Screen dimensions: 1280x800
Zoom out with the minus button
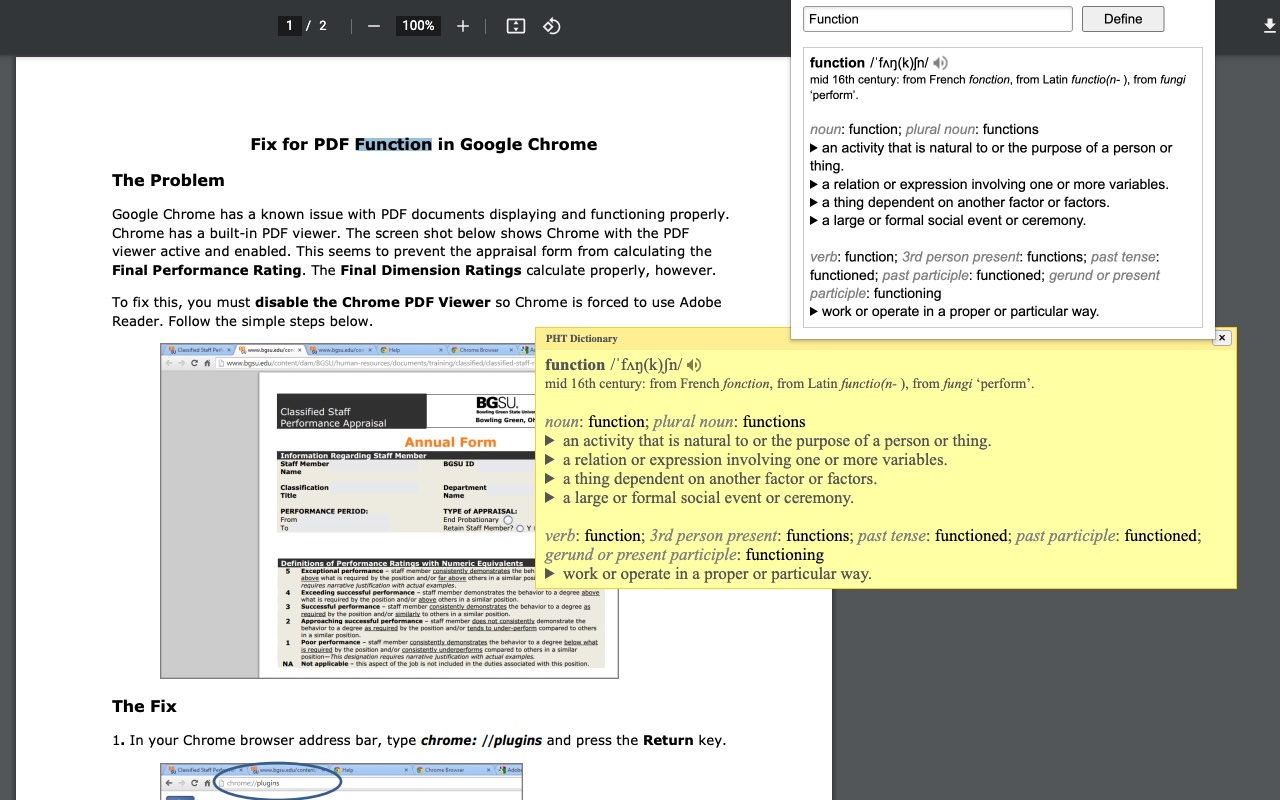click(374, 26)
